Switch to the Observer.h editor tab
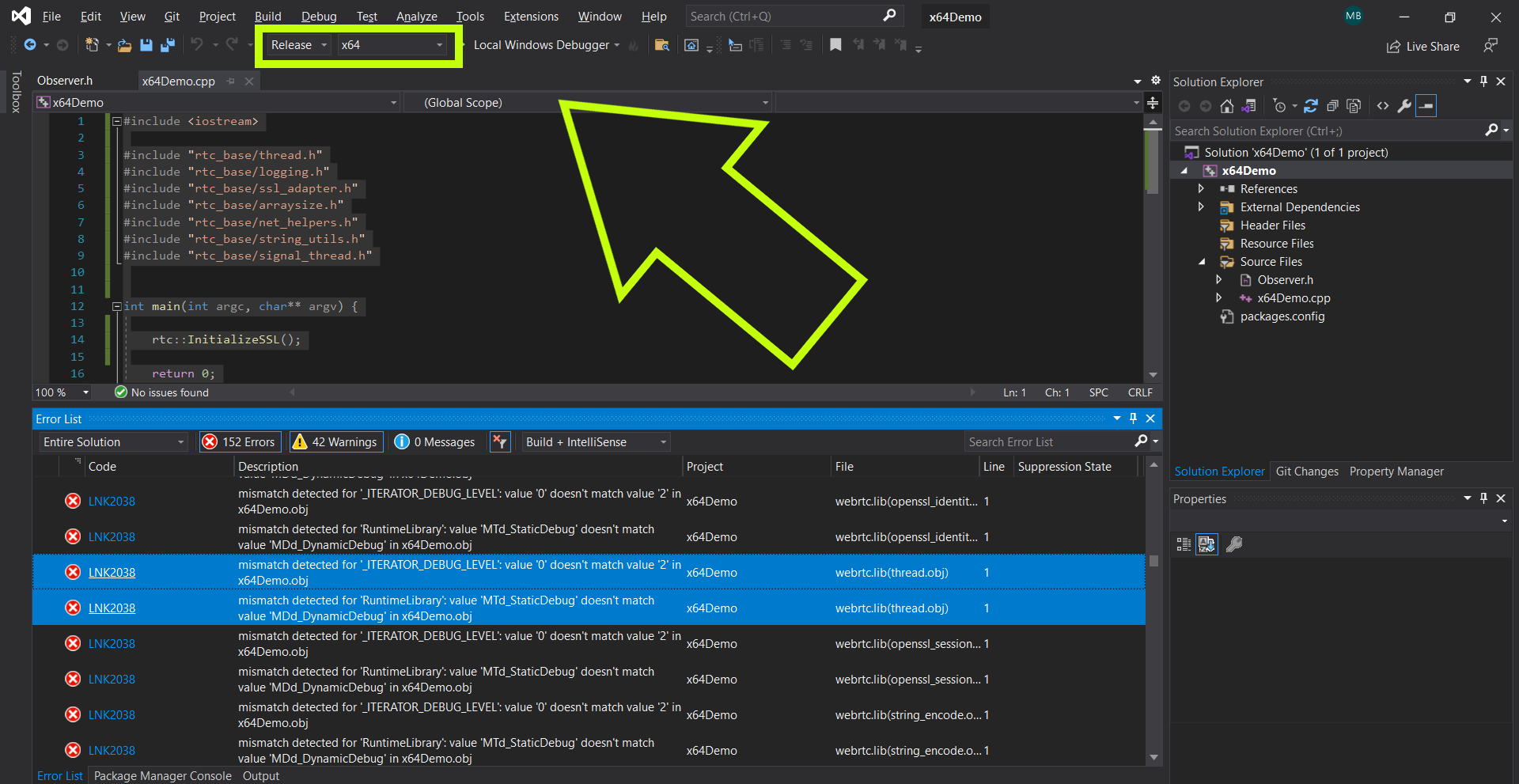This screenshot has height=784, width=1519. pos(65,81)
